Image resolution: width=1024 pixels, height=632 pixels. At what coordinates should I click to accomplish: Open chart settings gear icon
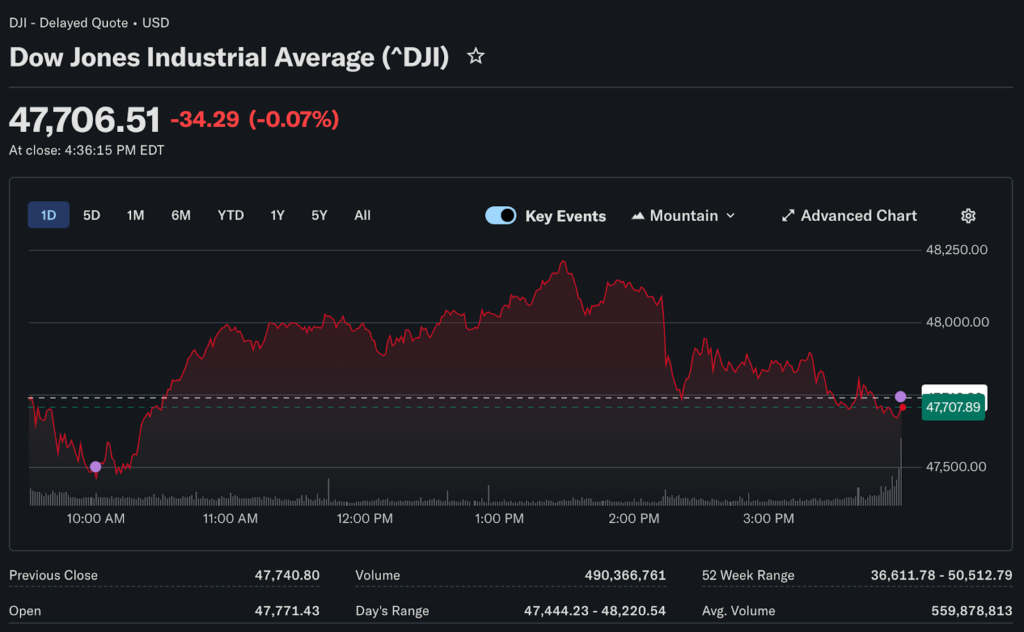point(967,216)
